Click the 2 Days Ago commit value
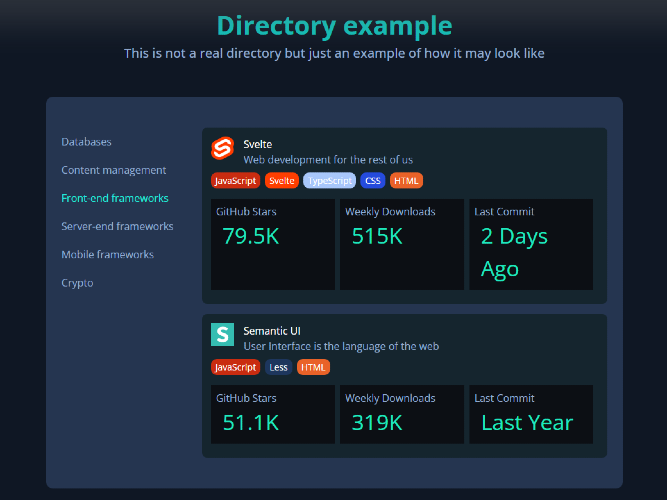667x500 pixels. [514, 253]
